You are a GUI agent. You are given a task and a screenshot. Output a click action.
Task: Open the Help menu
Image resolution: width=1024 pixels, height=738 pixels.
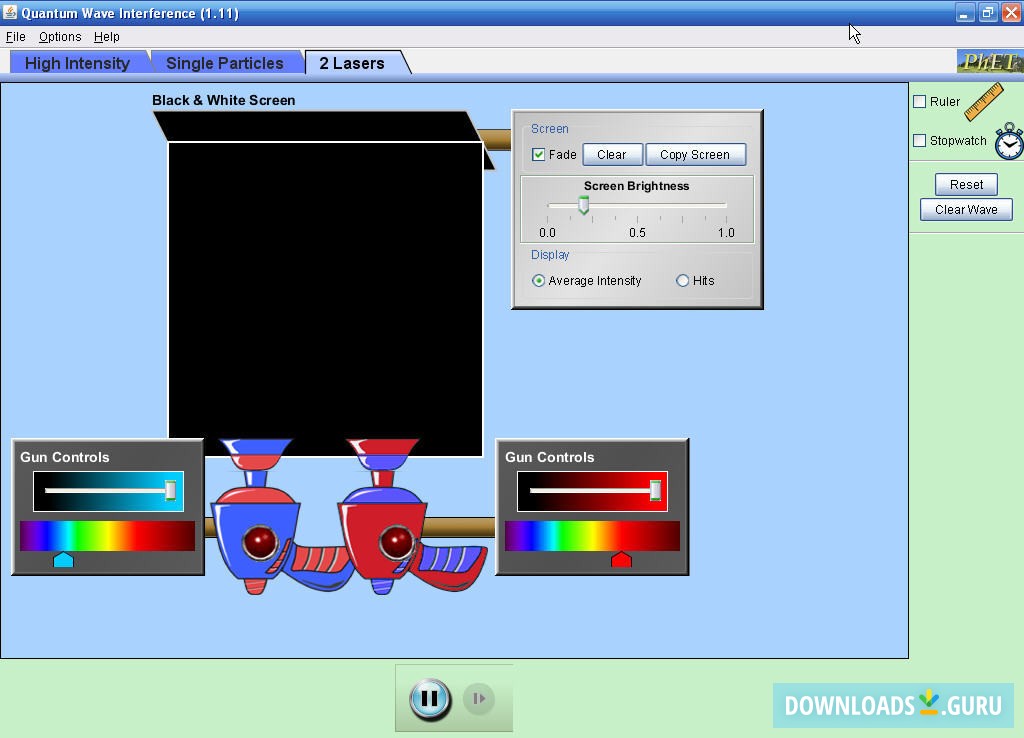coord(106,37)
